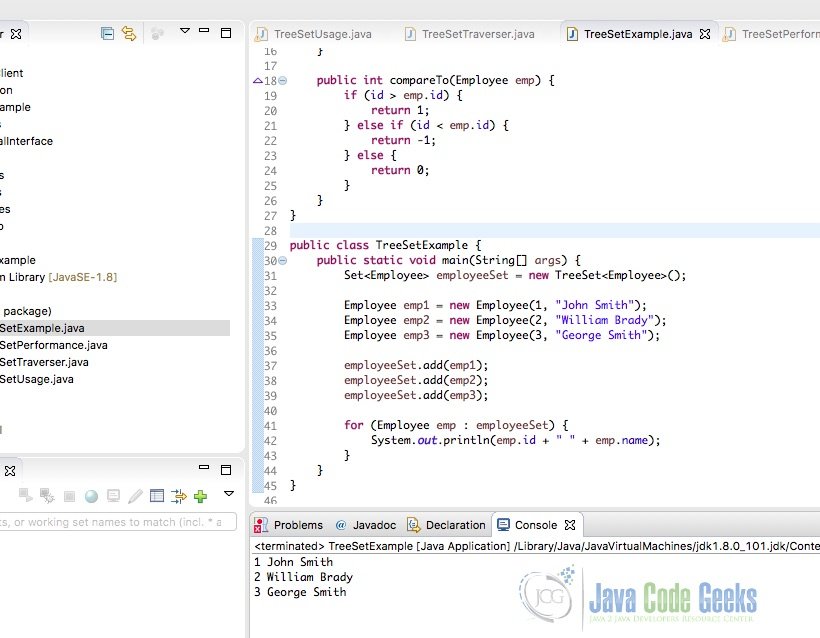The image size is (820, 638).
Task: Click the globe icon in the lower panel toolbar
Action: coord(91,495)
